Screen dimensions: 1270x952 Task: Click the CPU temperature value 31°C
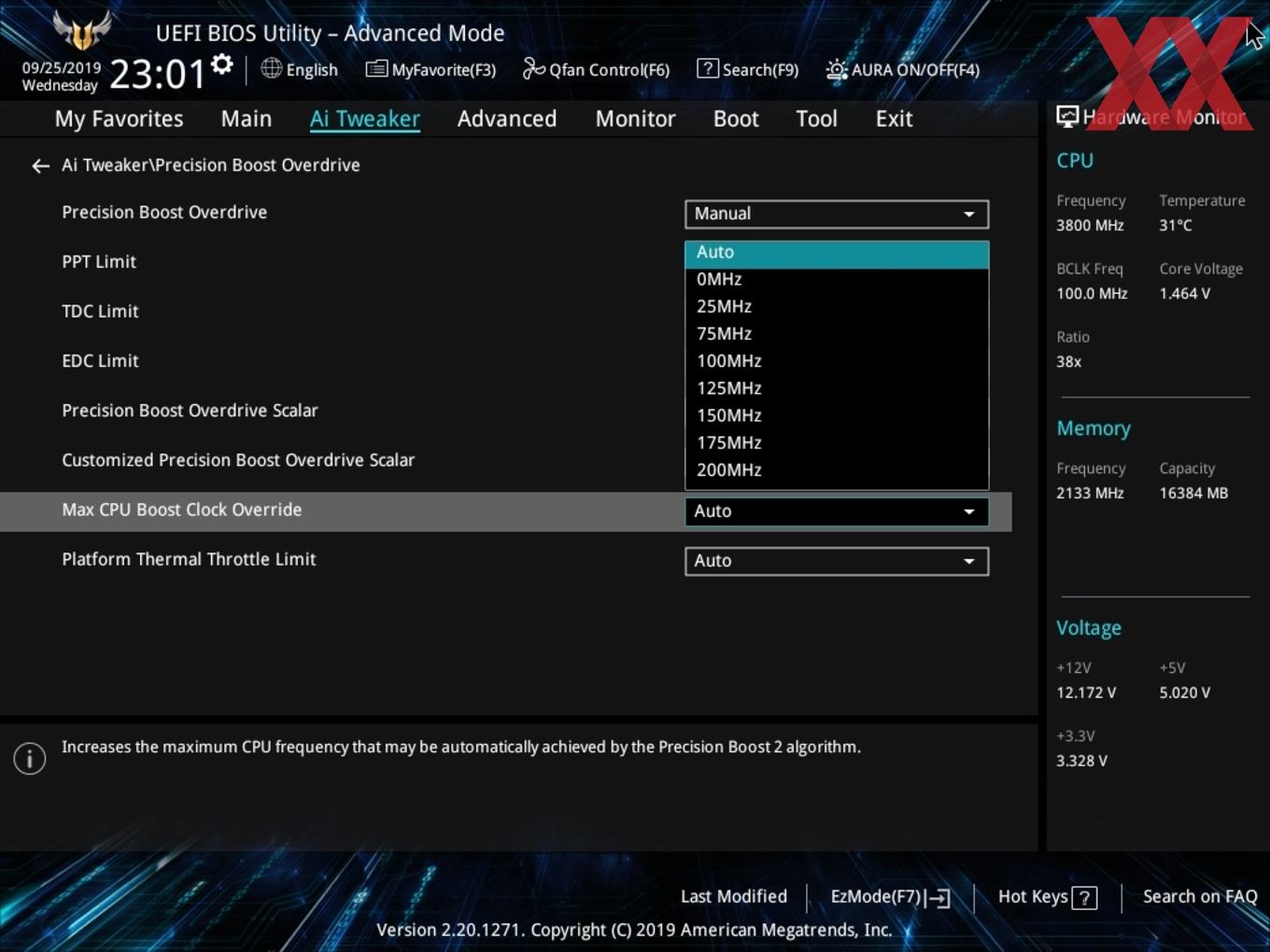coord(1176,225)
